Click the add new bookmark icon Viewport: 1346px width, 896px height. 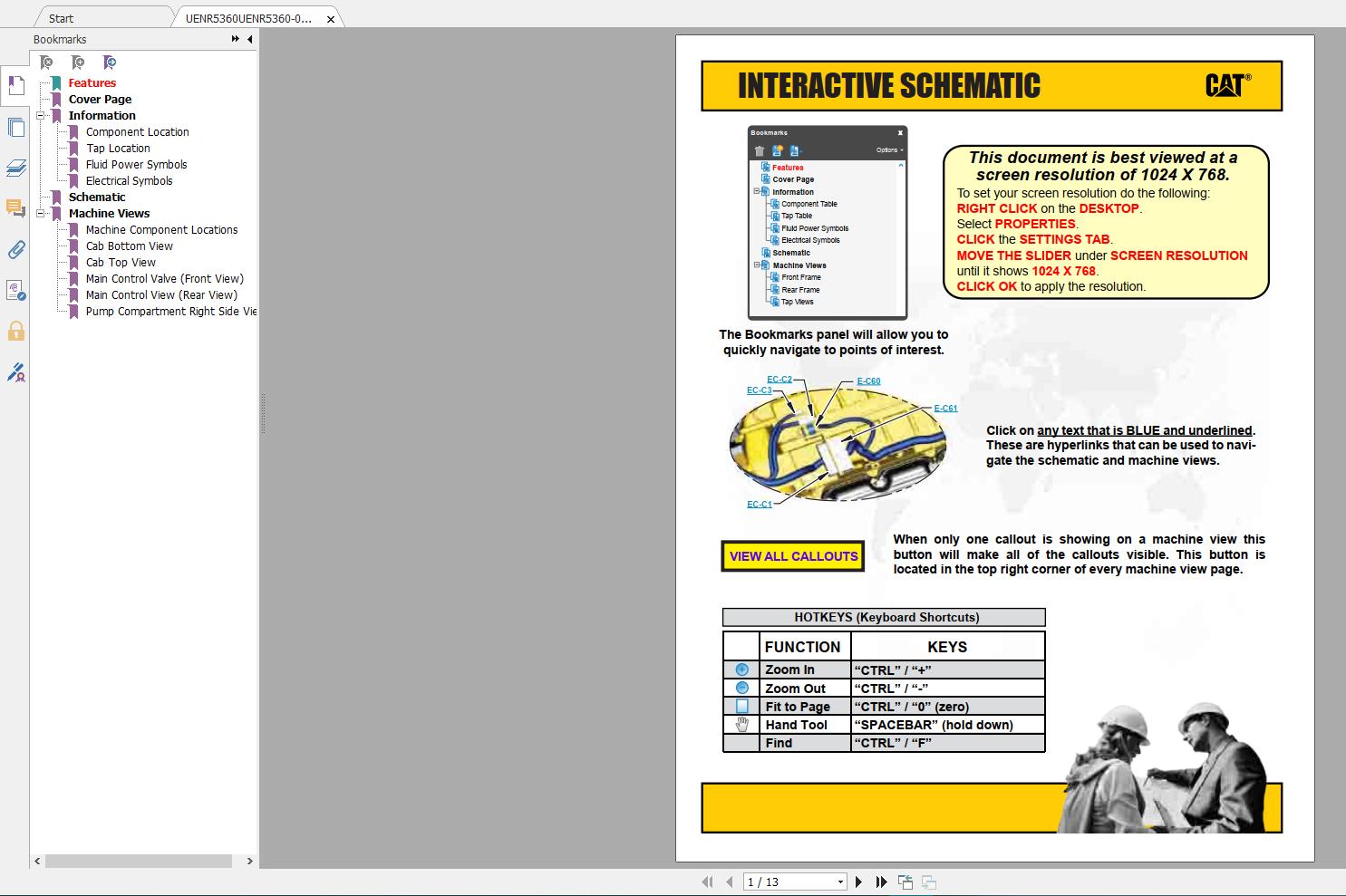point(78,63)
